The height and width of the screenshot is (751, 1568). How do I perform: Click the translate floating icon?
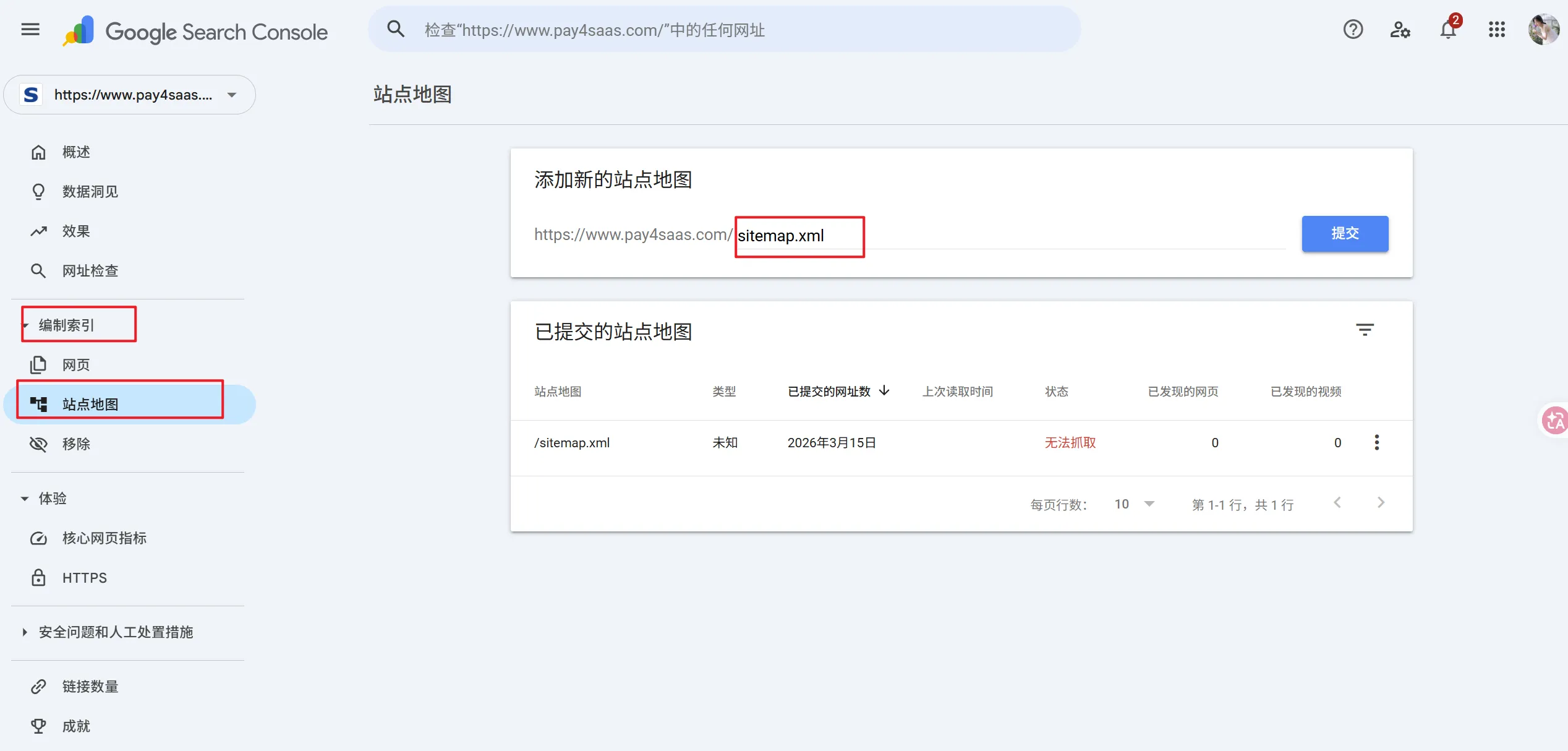(1554, 421)
